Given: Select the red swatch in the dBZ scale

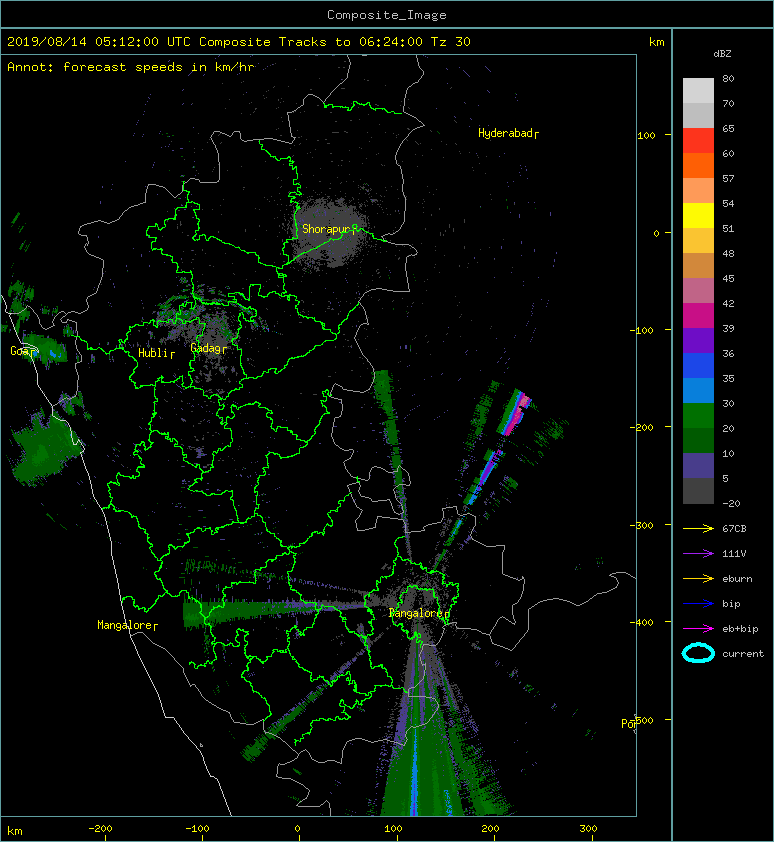Looking at the screenshot, I should tap(698, 141).
